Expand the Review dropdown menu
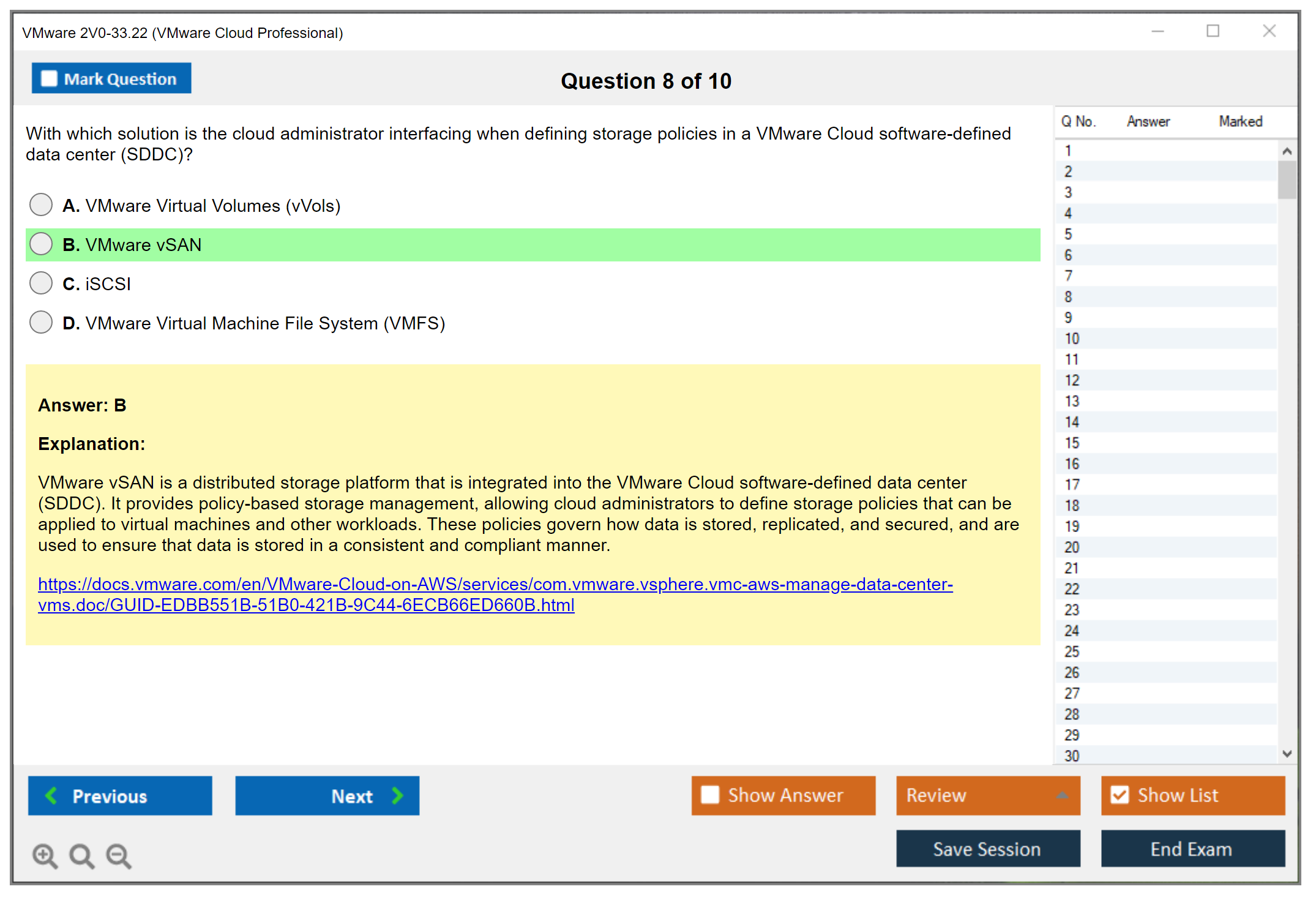This screenshot has width=1316, height=900. point(1062,795)
